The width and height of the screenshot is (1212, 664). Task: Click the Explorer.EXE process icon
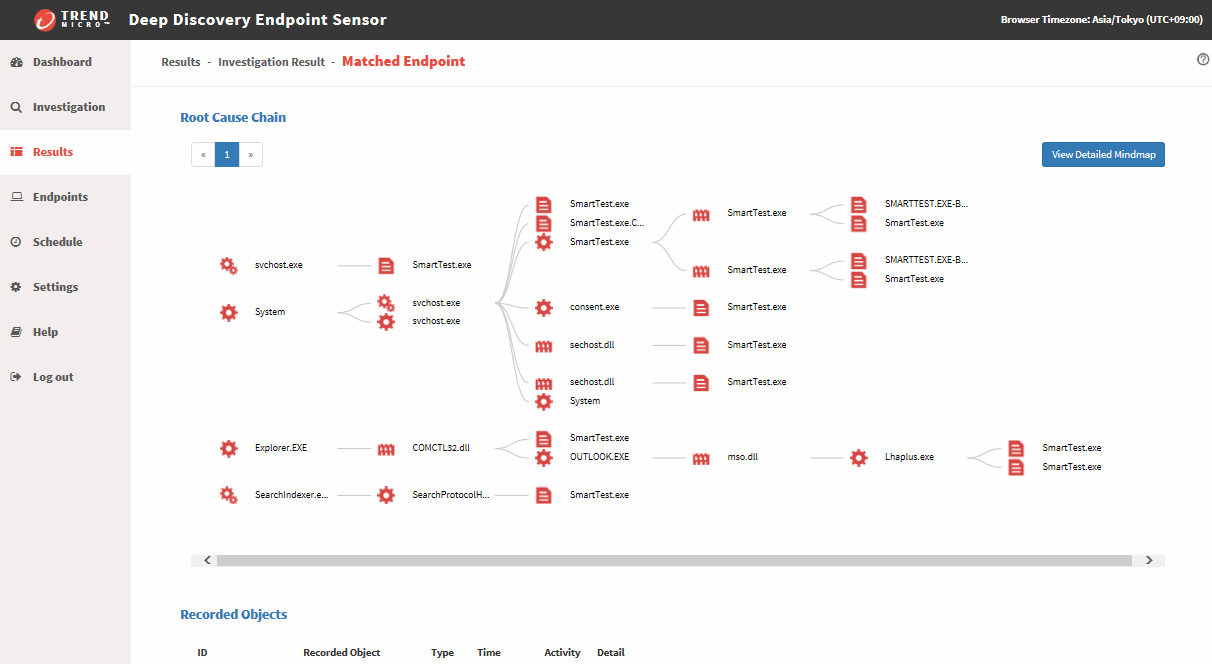[229, 449]
